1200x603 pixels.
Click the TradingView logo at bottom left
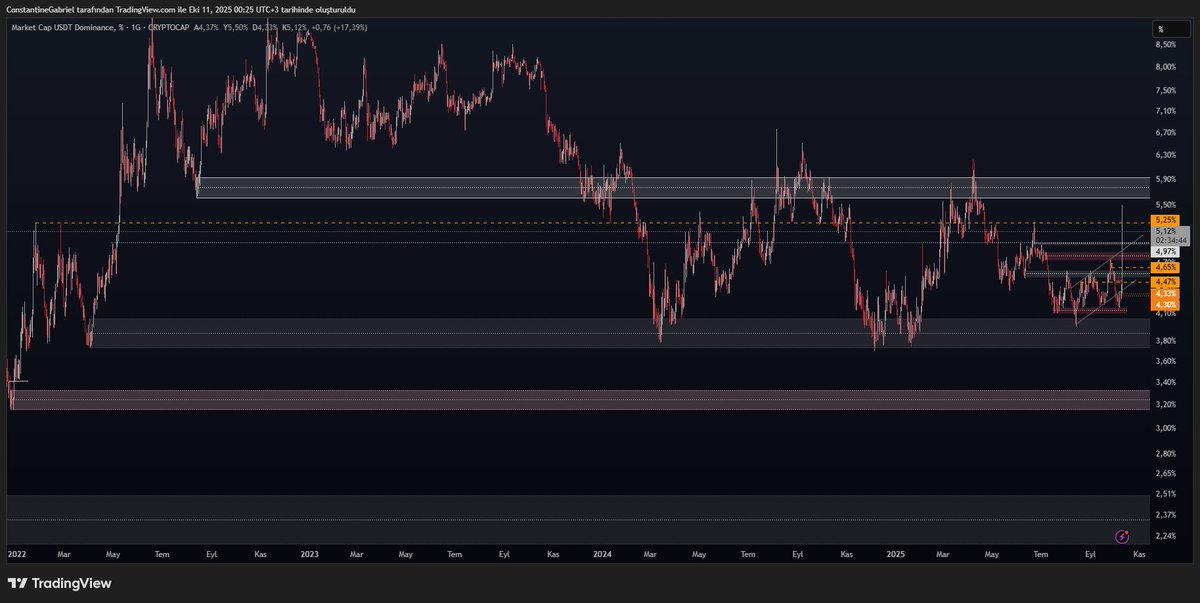coord(59,583)
